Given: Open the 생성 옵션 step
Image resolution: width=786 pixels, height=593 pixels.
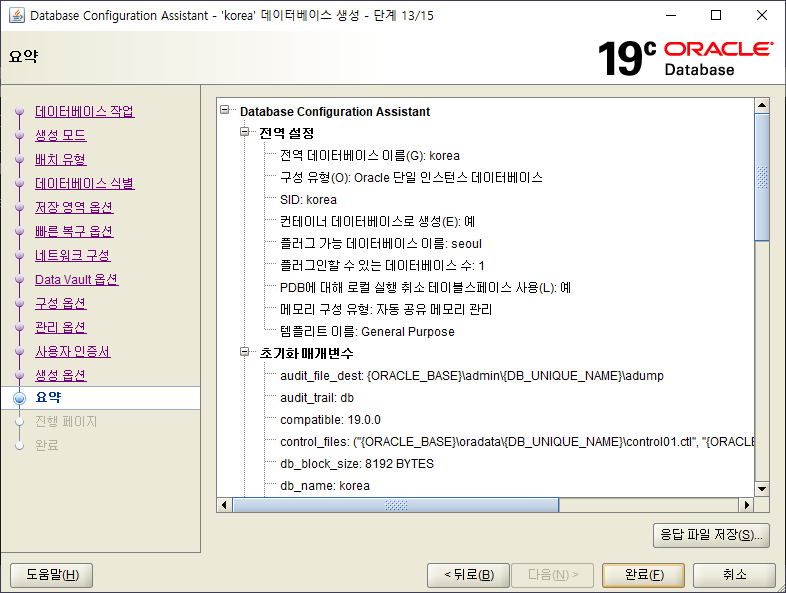Looking at the screenshot, I should [x=60, y=375].
